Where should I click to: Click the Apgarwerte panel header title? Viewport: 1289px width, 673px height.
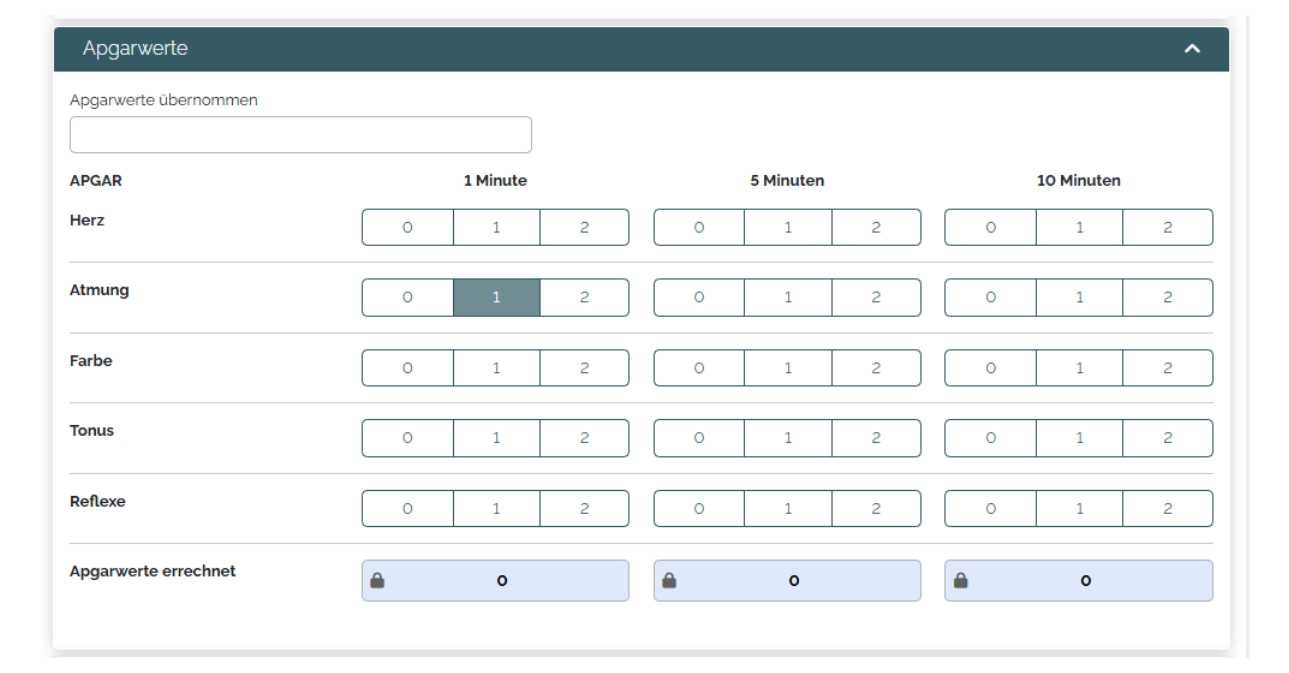[x=135, y=49]
